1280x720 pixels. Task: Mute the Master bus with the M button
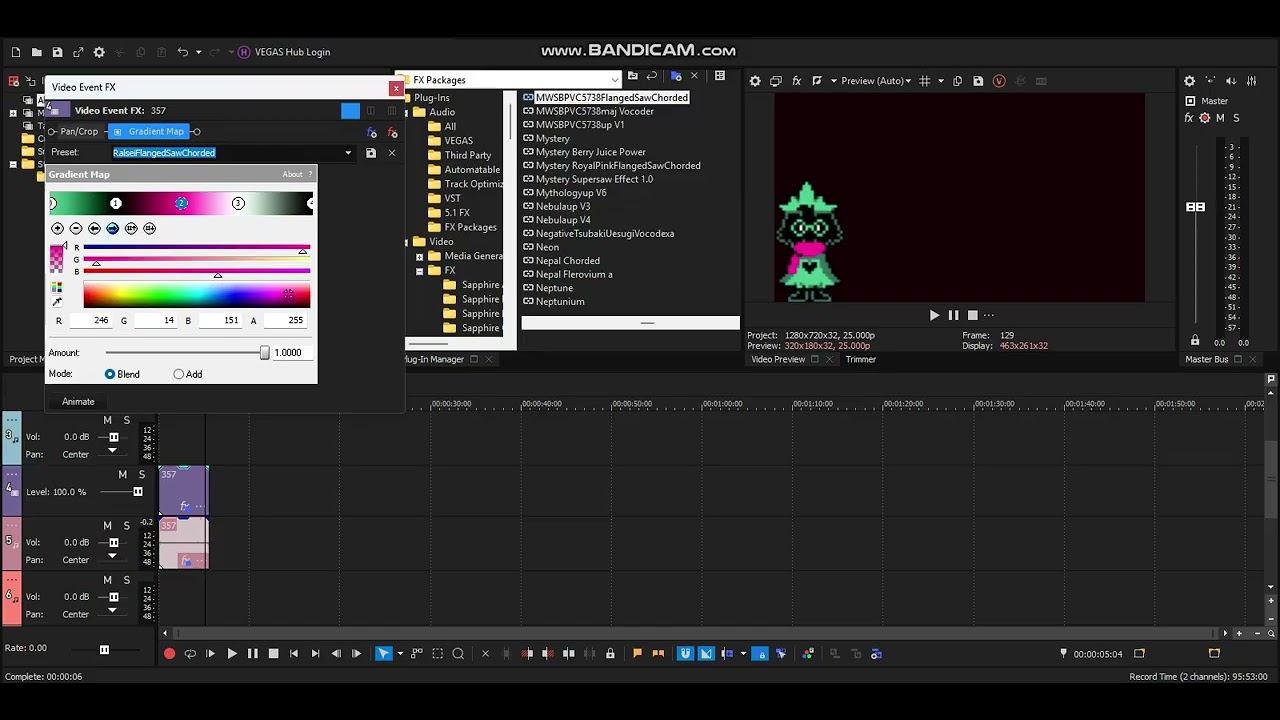tap(1220, 118)
